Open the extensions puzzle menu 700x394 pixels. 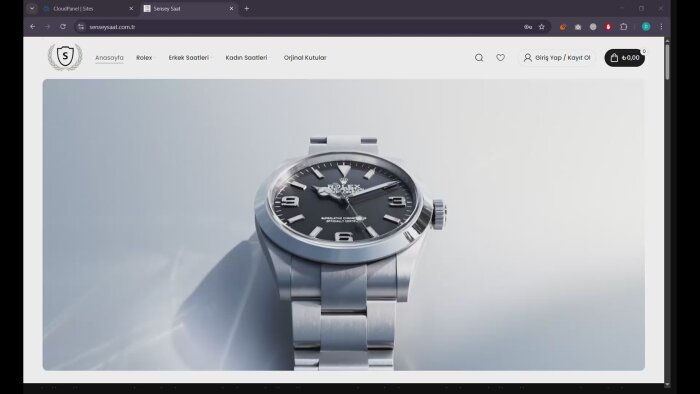pyautogui.click(x=624, y=27)
